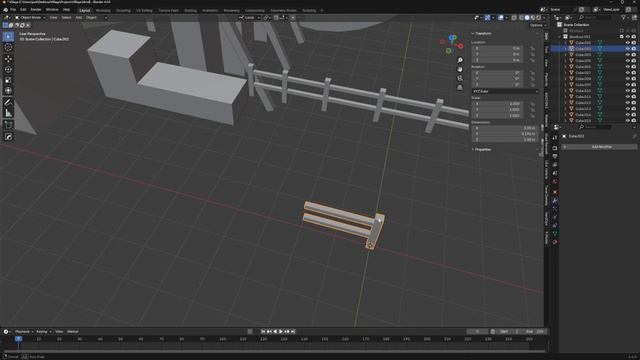Switch to rendered viewport shading
640x360 pixels.
538,18
